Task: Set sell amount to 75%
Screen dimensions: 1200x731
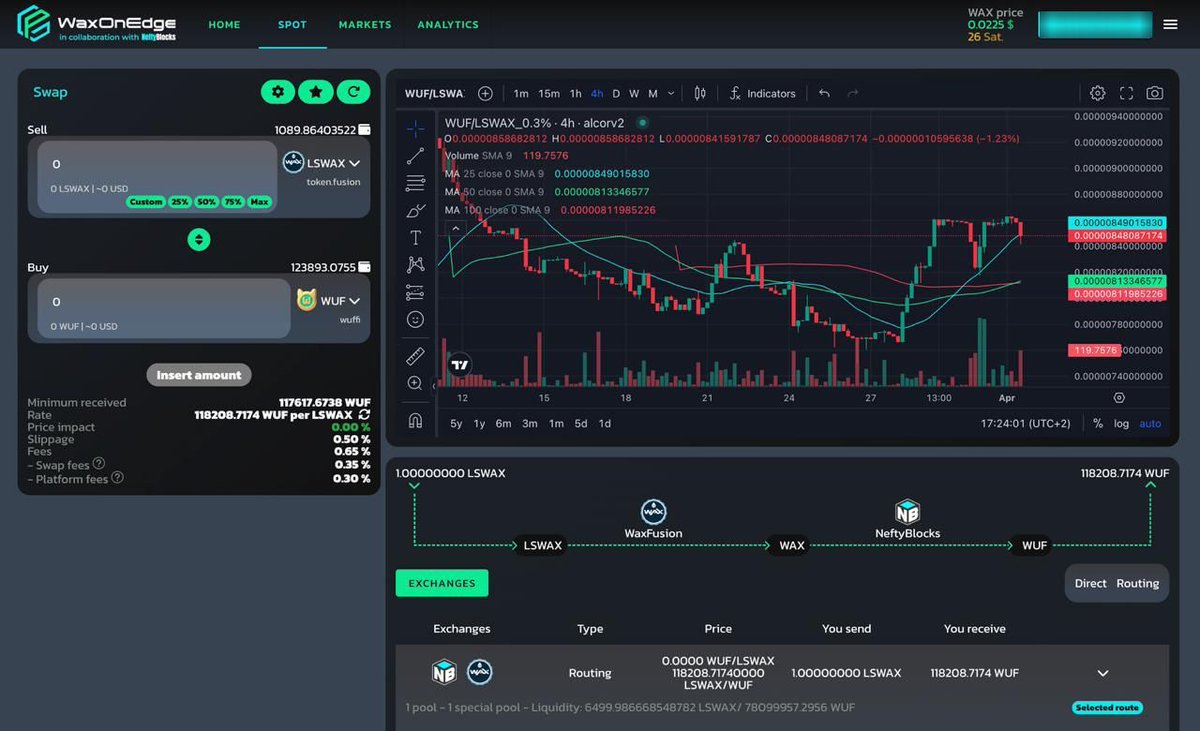Action: point(233,202)
